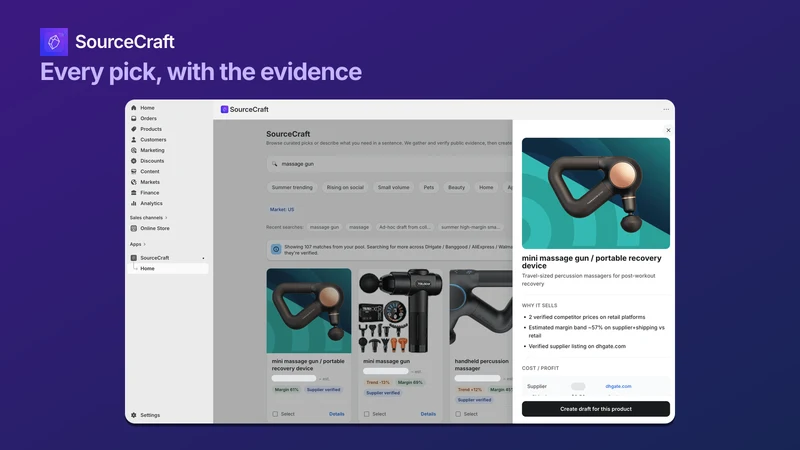Image resolution: width=800 pixels, height=450 pixels.
Task: Open Details for mini massage gun / portable
Action: 337,414
